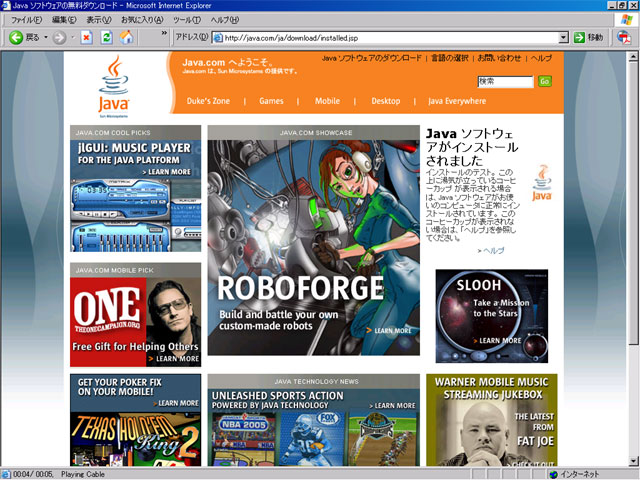Open the お気に入り(A) favorites menu
This screenshot has height=480, width=640.
click(x=142, y=20)
